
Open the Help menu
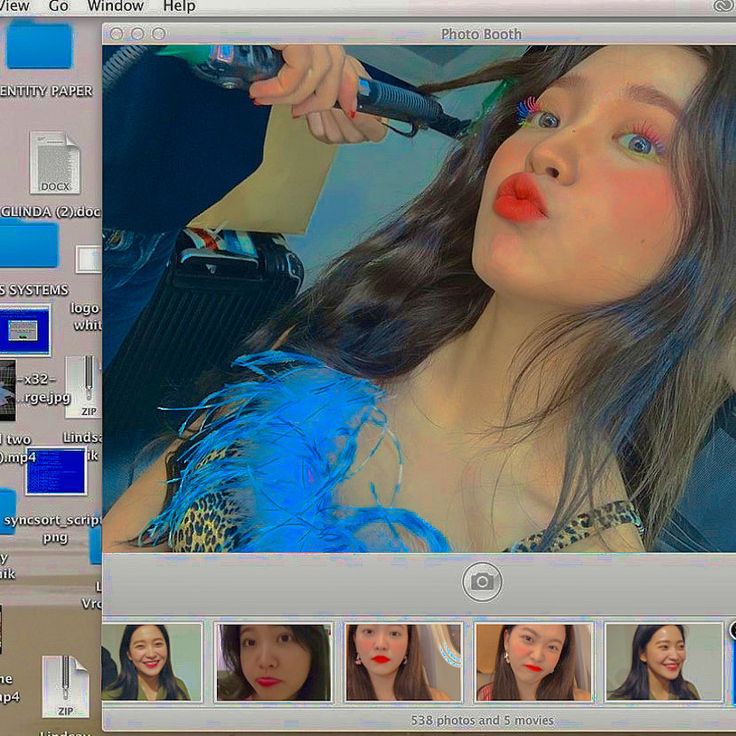coord(179,6)
